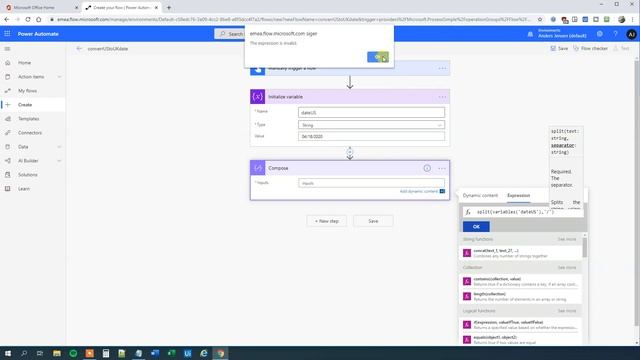Screen dimensions: 640x360
Task: Open the app launcher waffle icon
Action: click(x=7, y=34)
